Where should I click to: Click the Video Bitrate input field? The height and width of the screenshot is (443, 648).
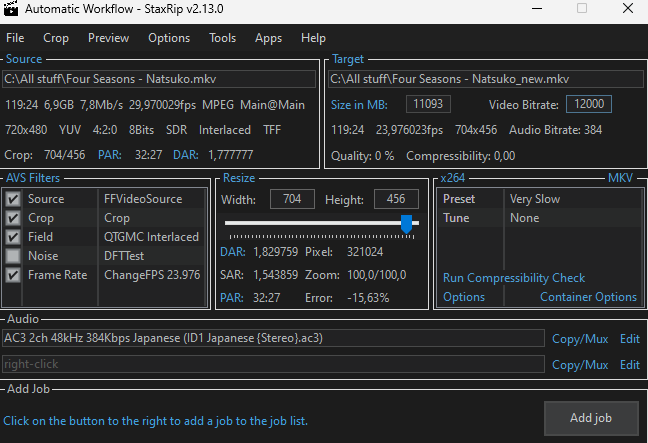pos(588,105)
